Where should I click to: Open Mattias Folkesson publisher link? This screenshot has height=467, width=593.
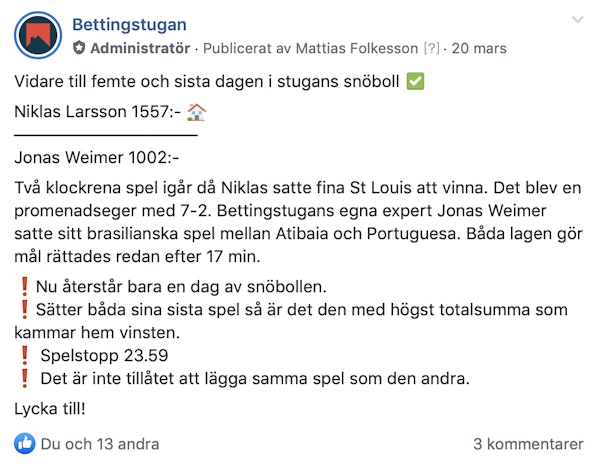357,48
